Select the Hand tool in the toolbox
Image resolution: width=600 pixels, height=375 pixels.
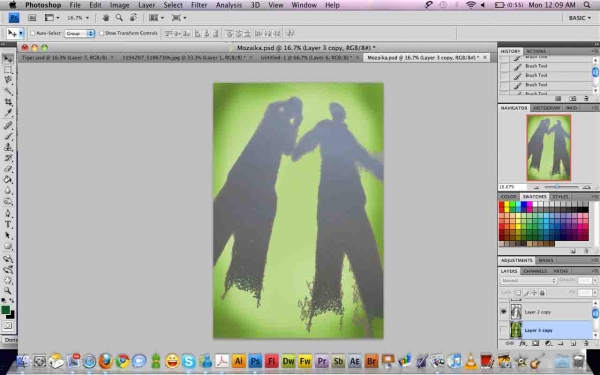click(x=8, y=280)
